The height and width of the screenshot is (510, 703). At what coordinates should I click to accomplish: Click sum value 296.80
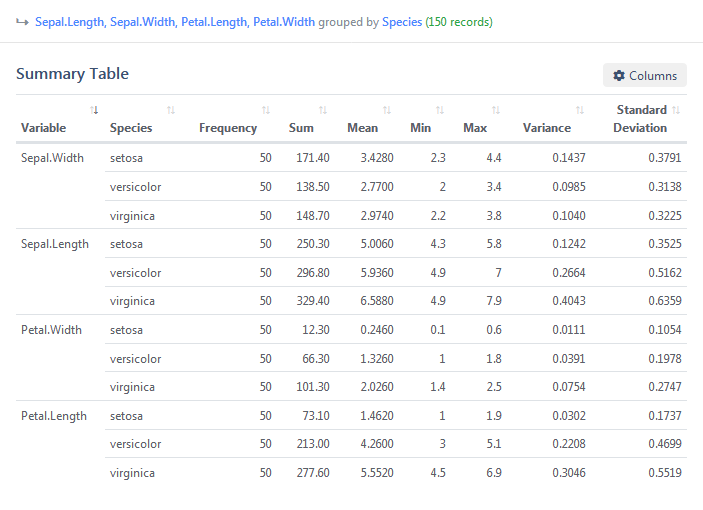312,273
